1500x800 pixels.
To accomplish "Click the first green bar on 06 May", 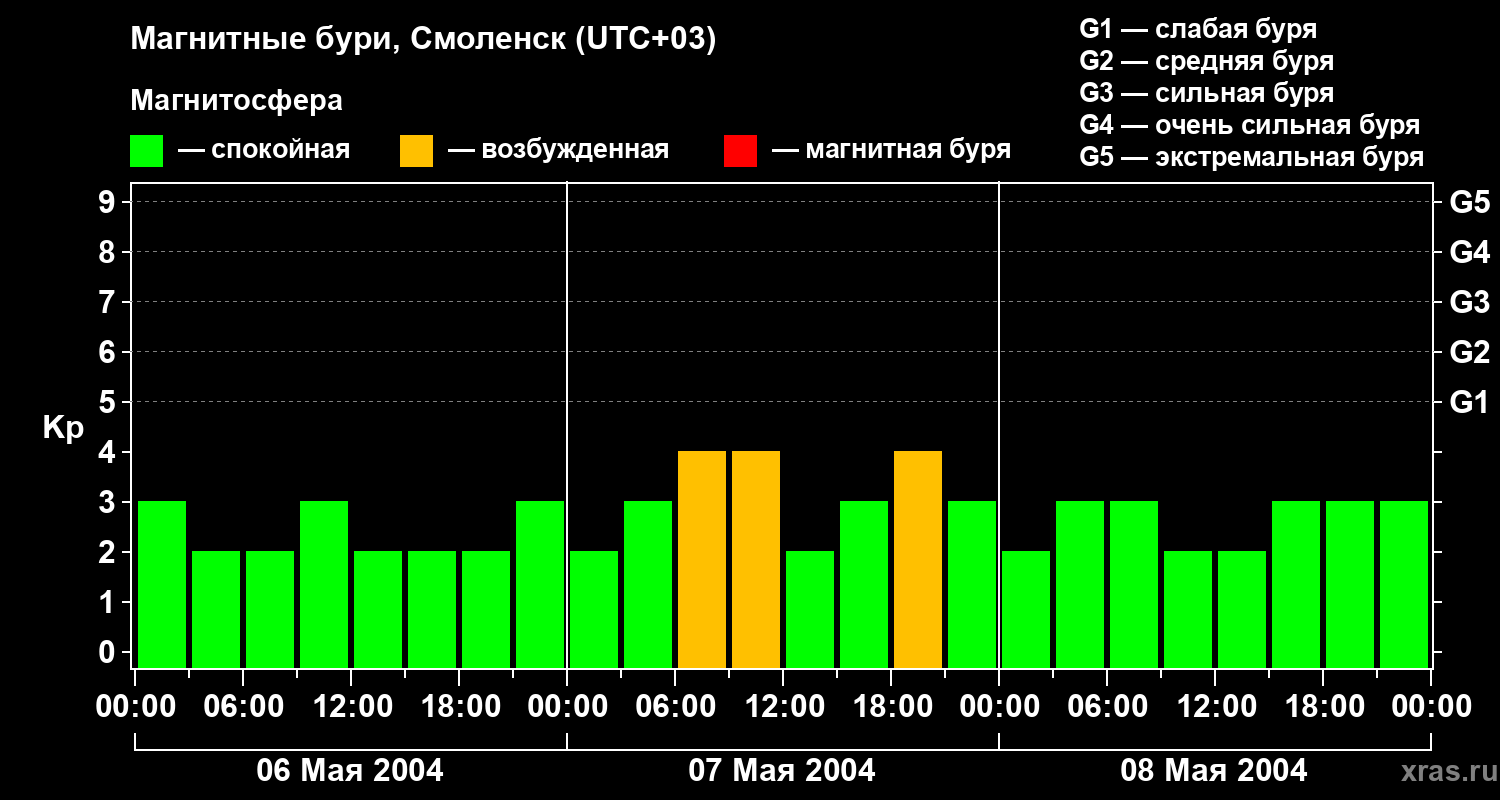I will click(162, 585).
